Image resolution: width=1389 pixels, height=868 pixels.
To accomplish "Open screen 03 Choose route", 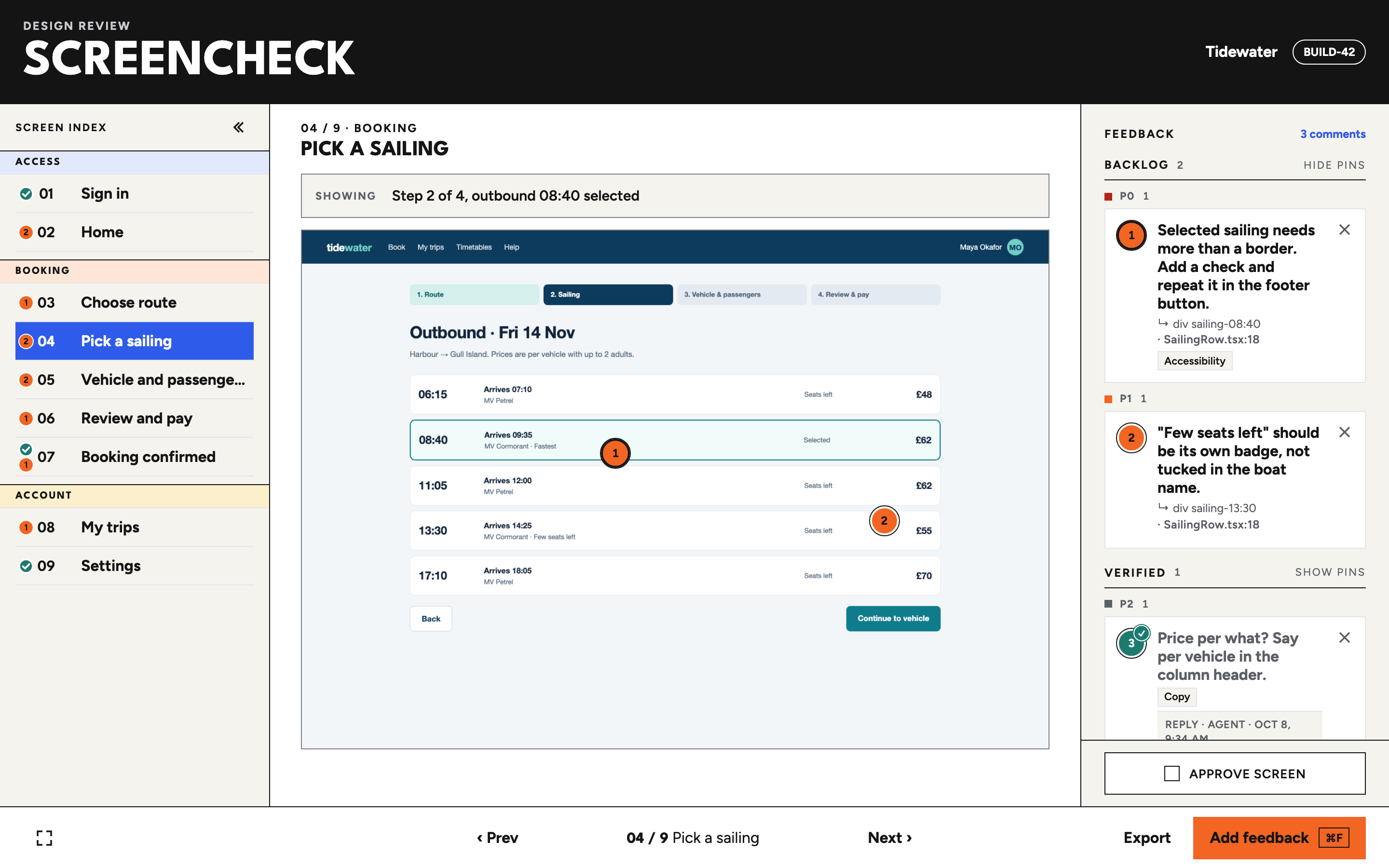I will [x=134, y=302].
